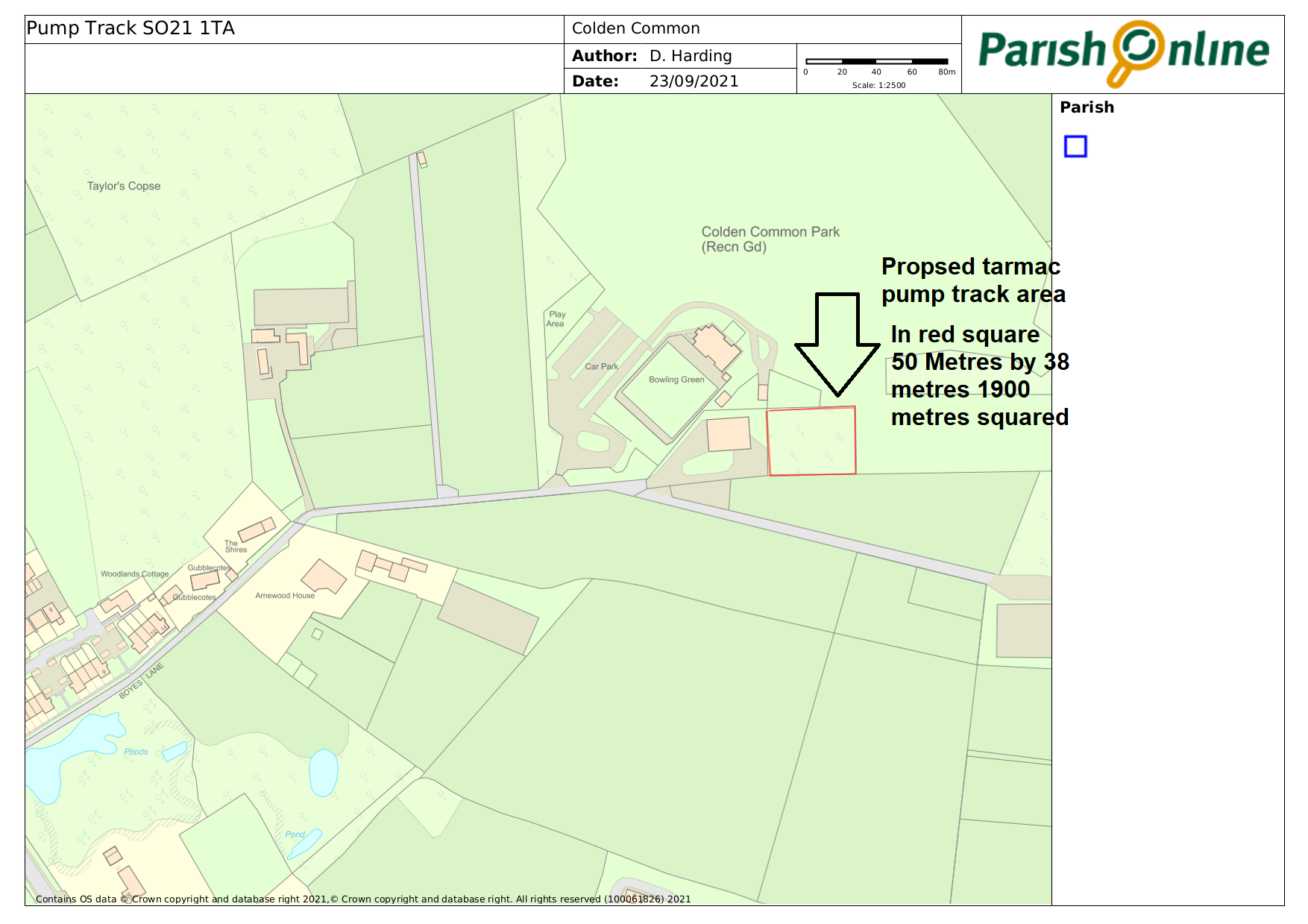Click the scale bar in the header
1308x924 pixels.
(877, 62)
